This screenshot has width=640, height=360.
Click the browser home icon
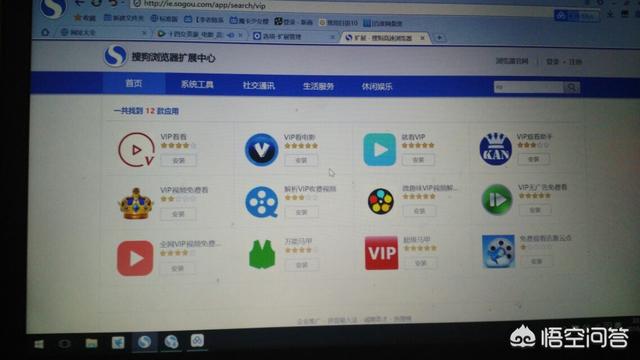click(x=45, y=32)
